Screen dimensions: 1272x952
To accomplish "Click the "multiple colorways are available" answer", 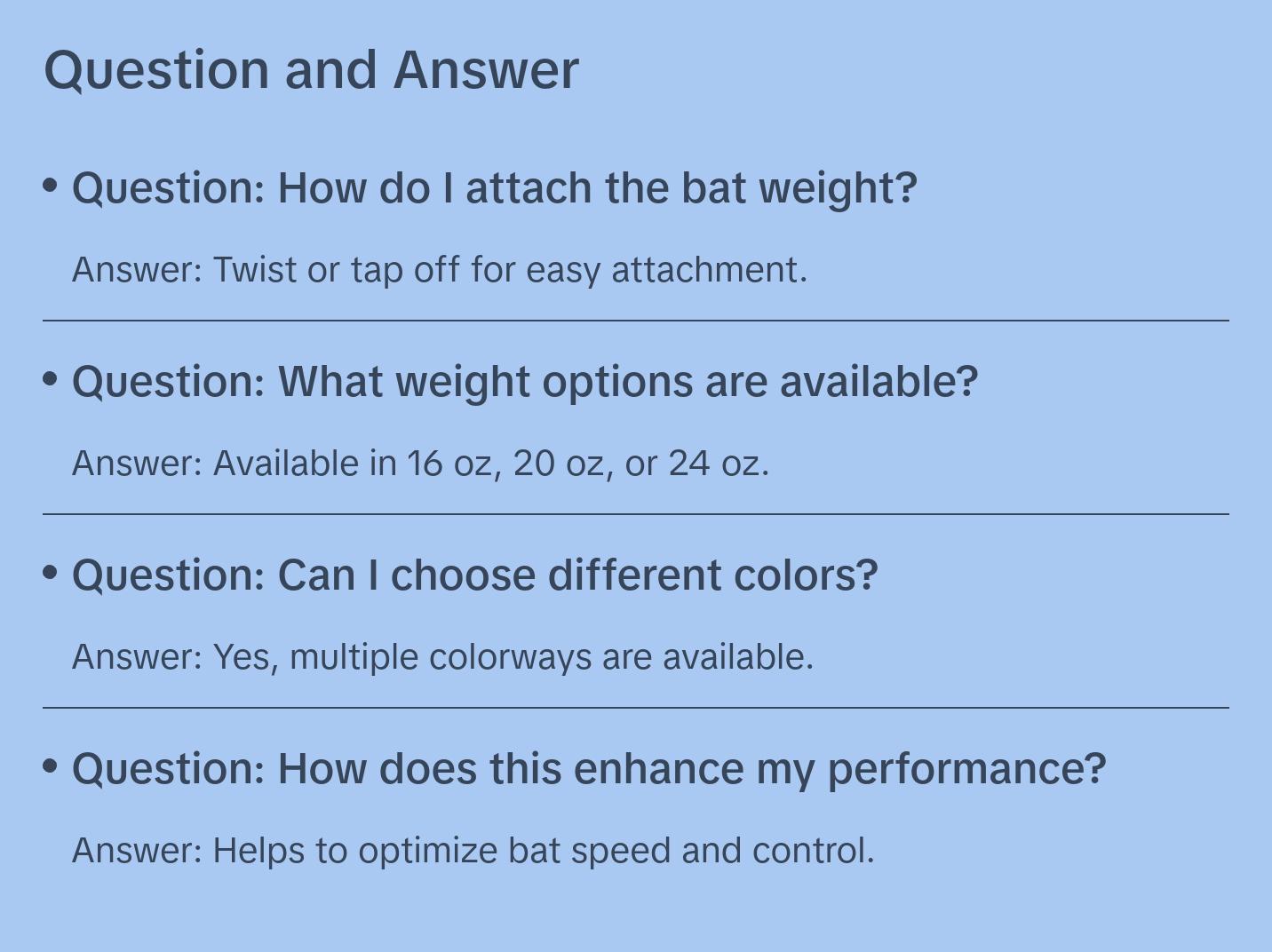I will (x=442, y=657).
